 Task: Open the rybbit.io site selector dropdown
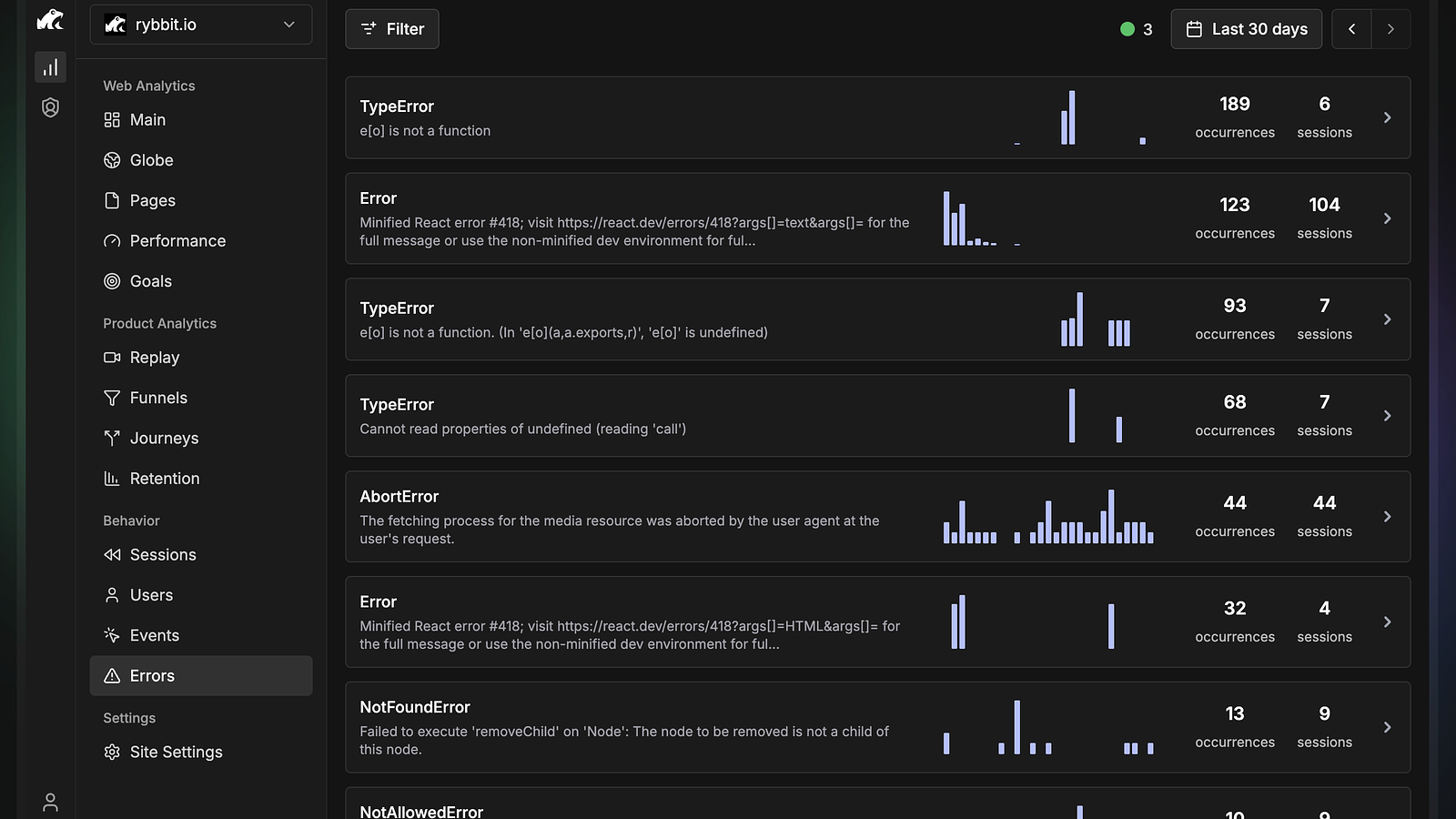pos(201,25)
